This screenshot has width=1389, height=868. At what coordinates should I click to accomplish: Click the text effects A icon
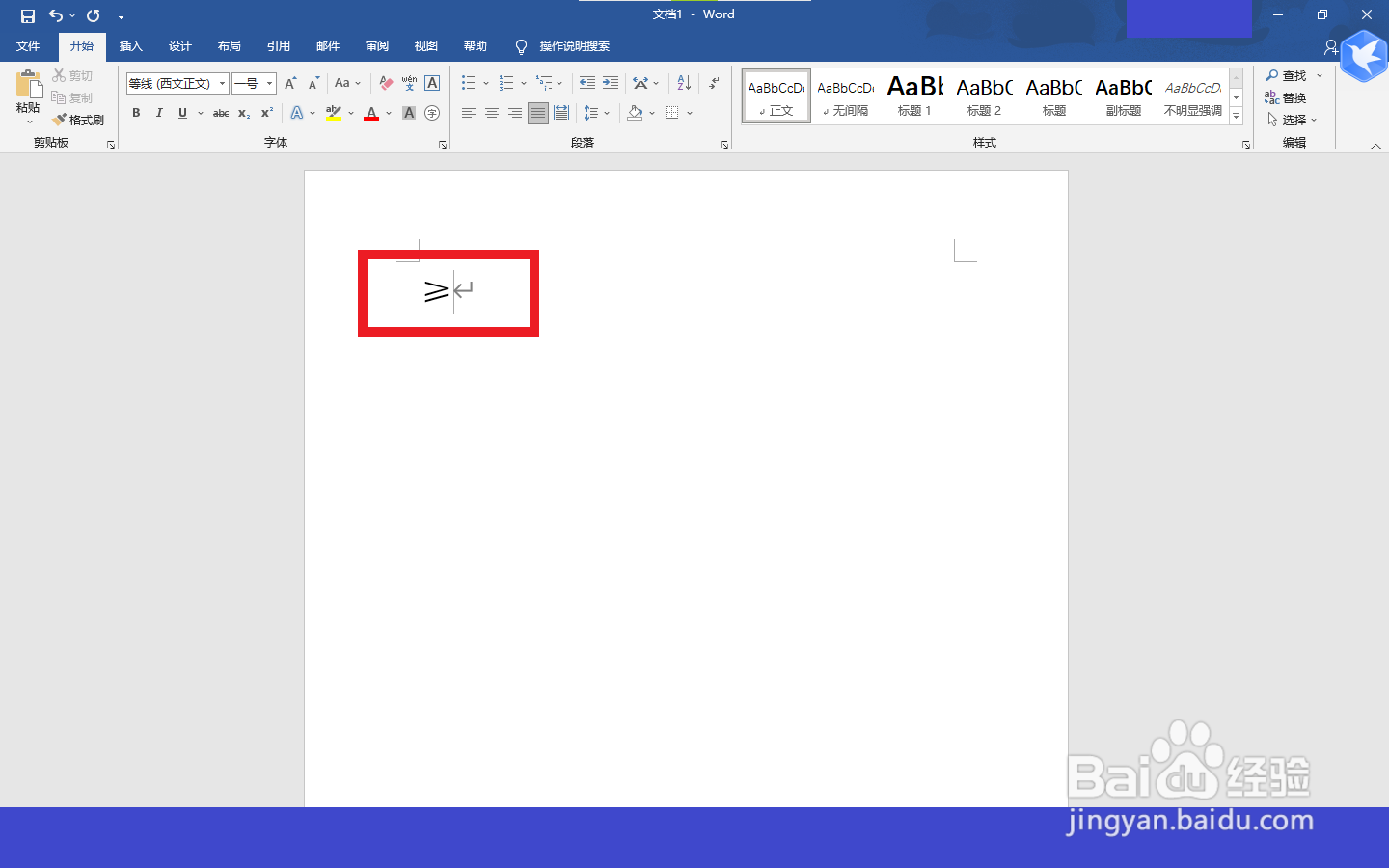(x=297, y=114)
